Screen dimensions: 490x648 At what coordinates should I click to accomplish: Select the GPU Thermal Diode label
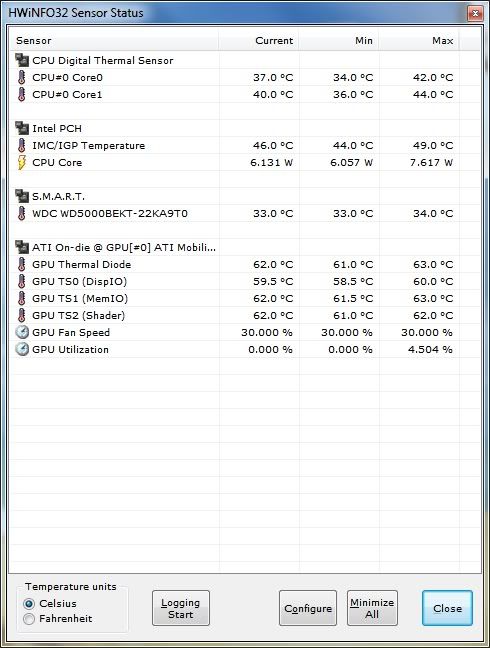[81, 264]
